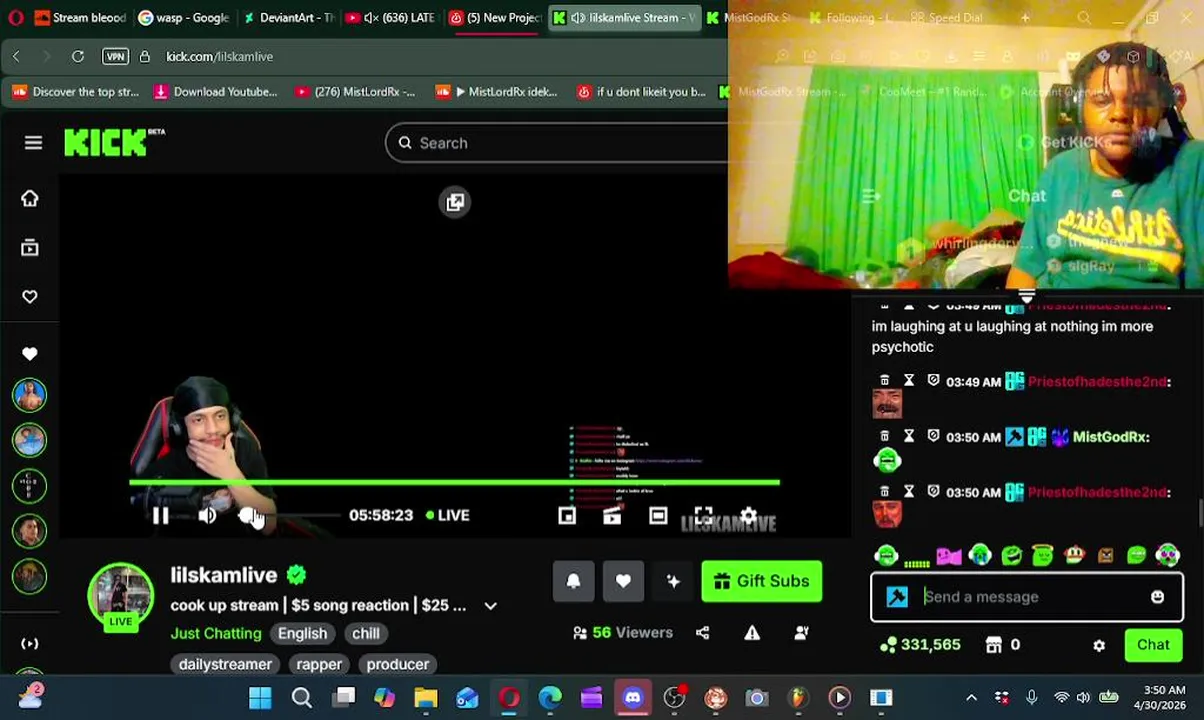Viewport: 1204px width, 720px height.
Task: Switch to the (636) LATE browser tab
Action: point(392,17)
